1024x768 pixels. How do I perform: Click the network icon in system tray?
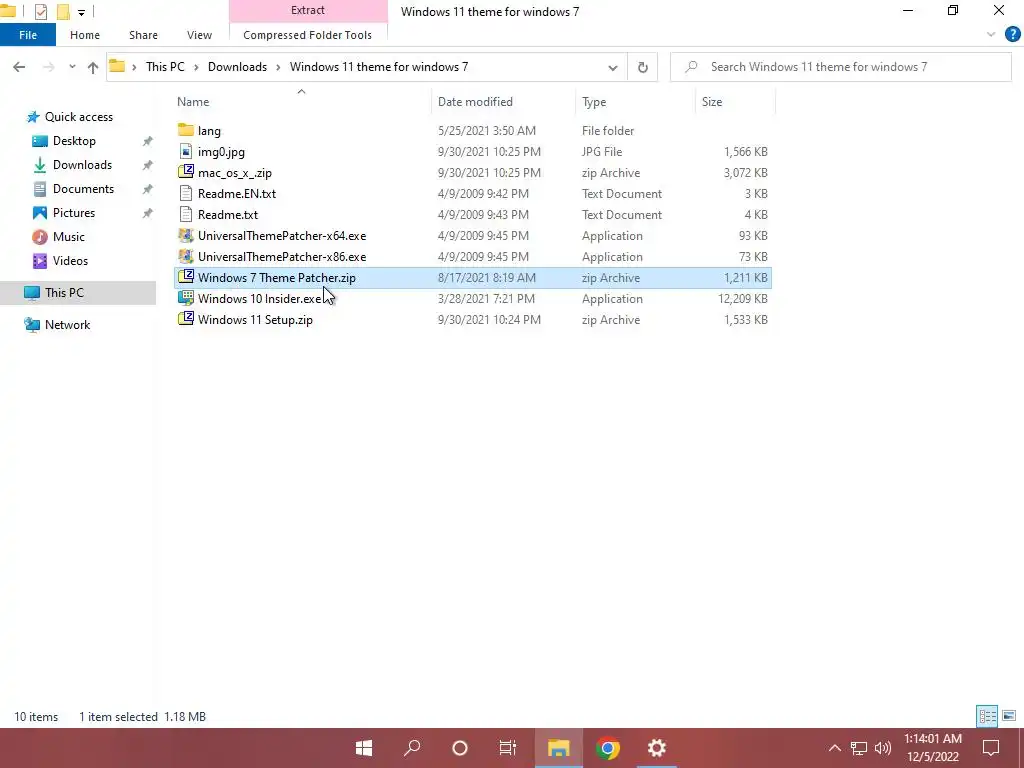859,748
